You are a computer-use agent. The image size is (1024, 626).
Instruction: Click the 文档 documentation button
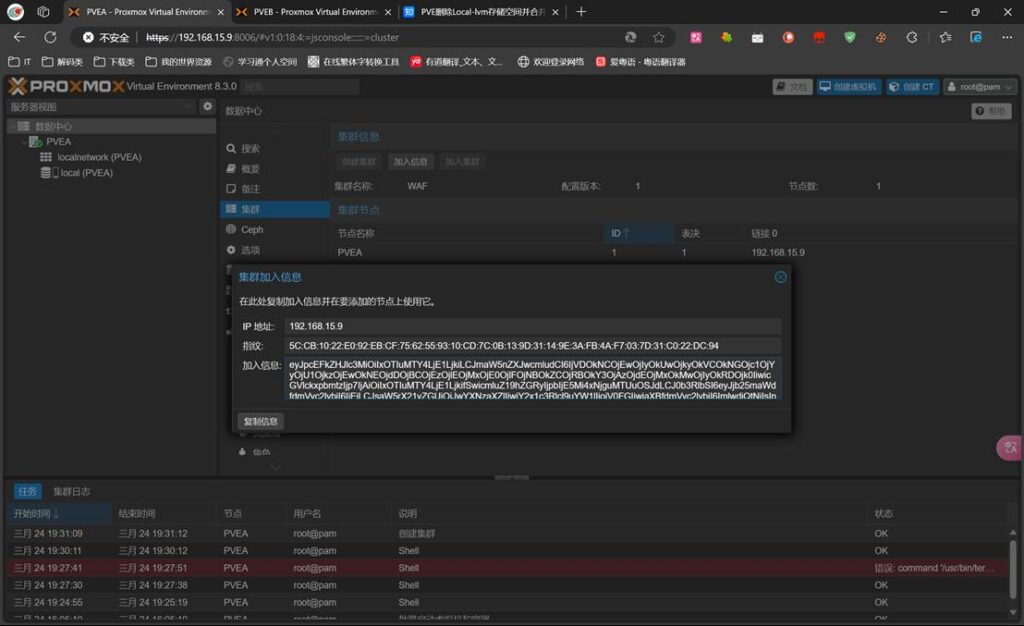(x=792, y=87)
